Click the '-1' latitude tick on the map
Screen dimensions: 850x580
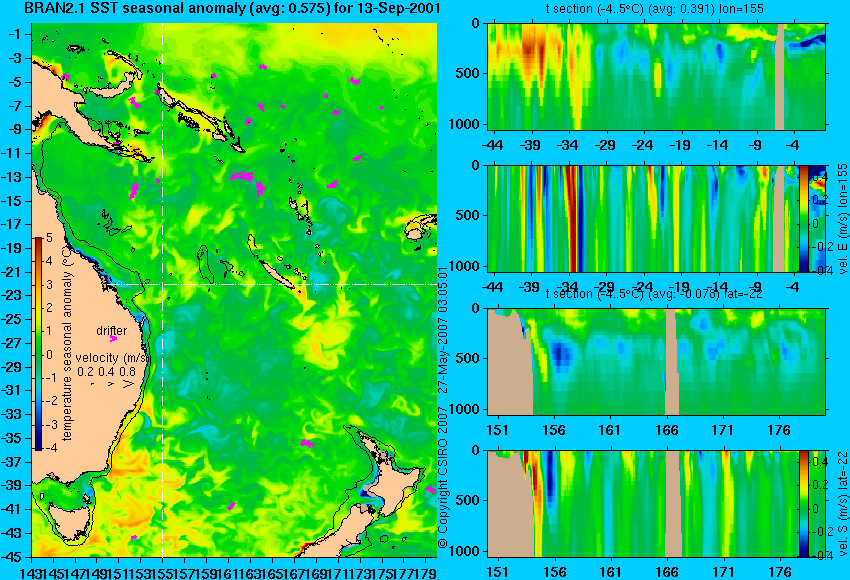tap(14, 34)
